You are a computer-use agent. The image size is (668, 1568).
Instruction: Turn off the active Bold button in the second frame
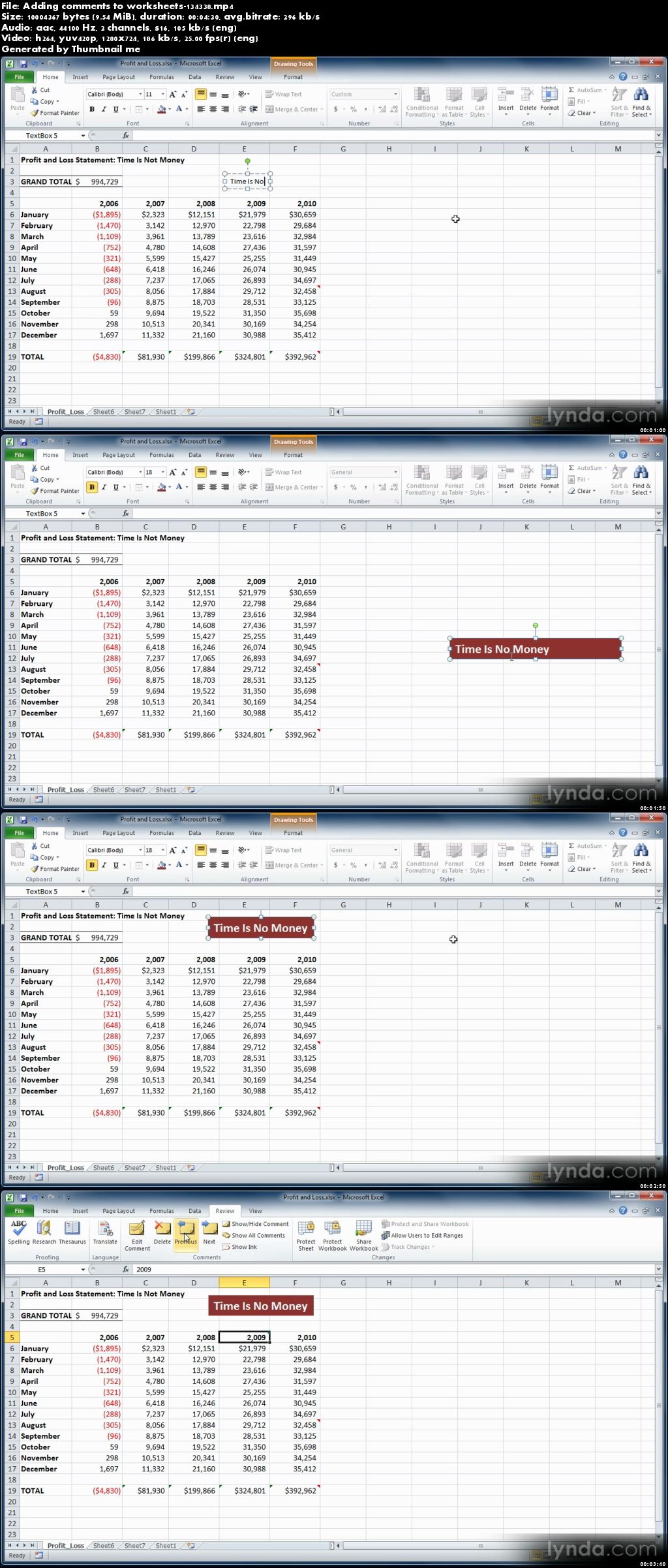pos(92,488)
